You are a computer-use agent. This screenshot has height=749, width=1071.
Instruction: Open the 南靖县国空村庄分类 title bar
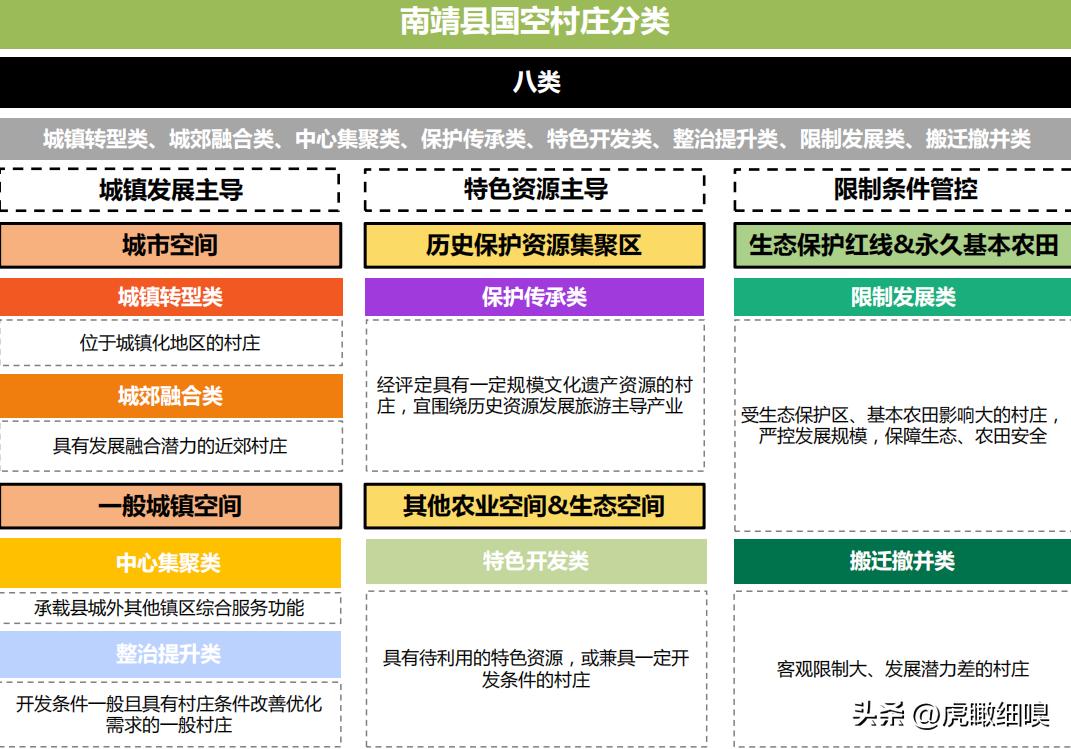click(535, 17)
